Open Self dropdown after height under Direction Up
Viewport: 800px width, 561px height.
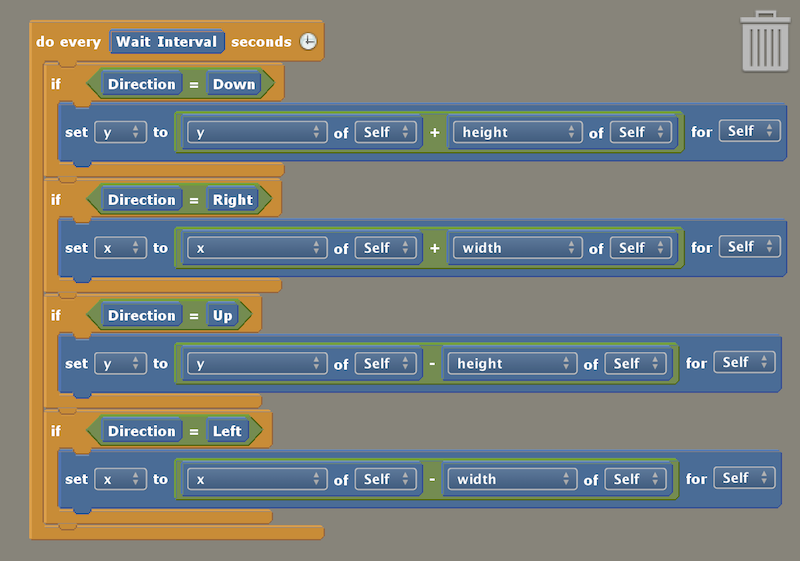[x=635, y=364]
